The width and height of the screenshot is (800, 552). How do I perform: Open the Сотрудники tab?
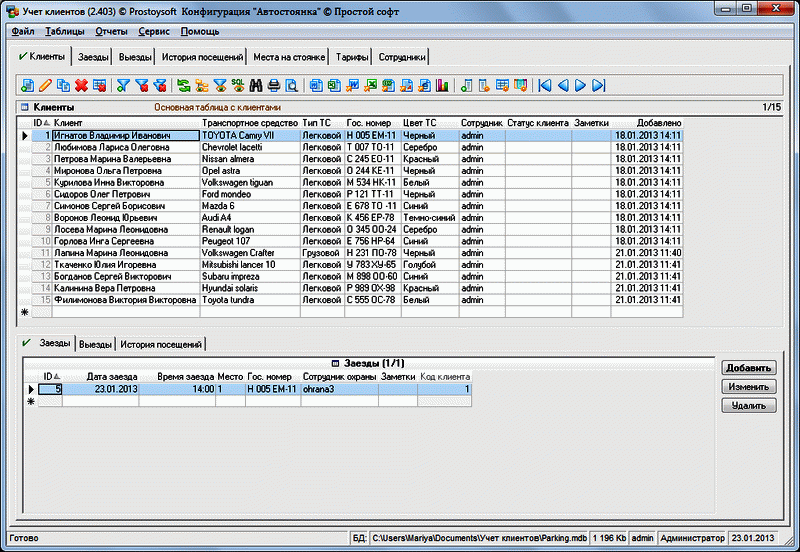click(402, 57)
